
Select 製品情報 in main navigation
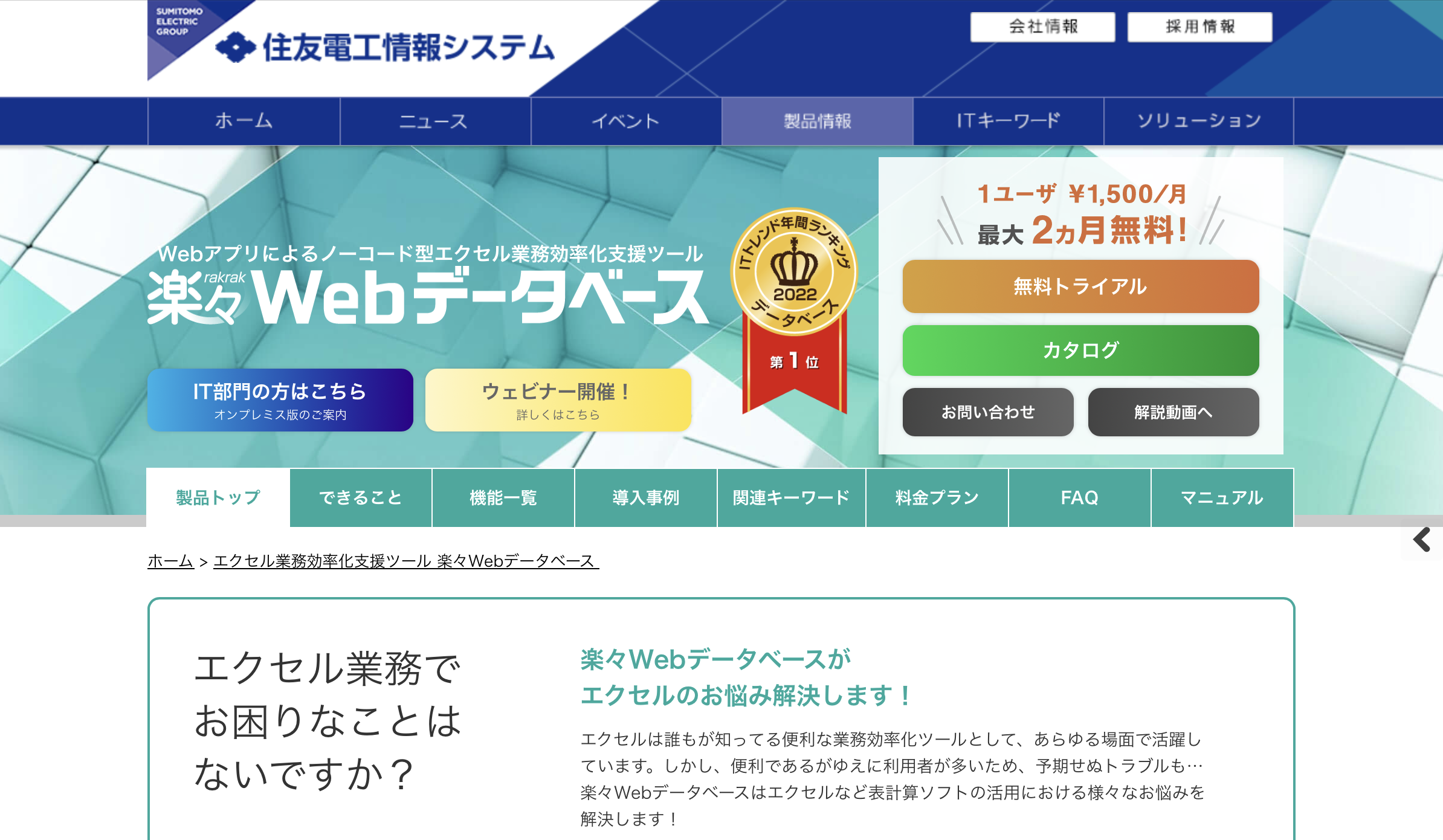[x=817, y=121]
